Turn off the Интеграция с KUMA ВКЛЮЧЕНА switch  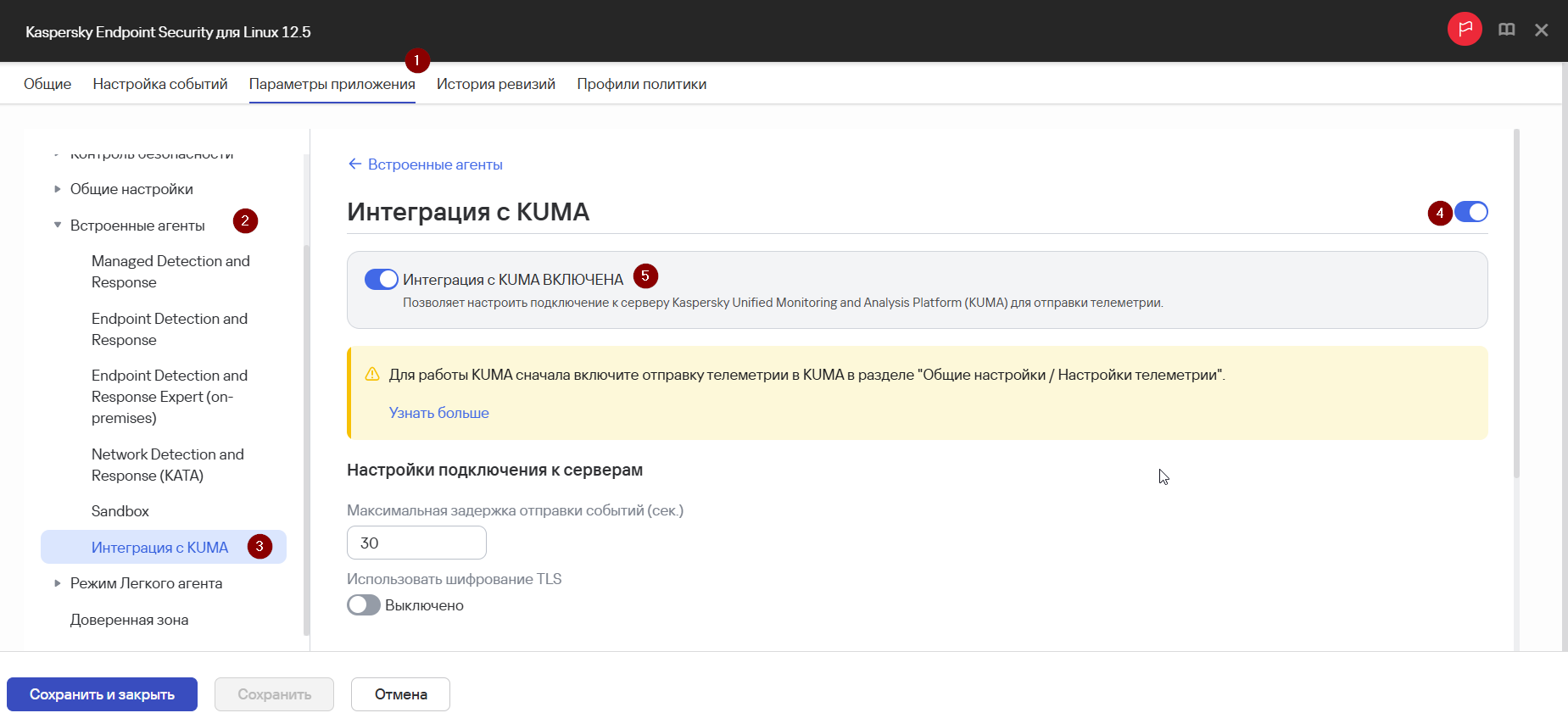coord(381,279)
